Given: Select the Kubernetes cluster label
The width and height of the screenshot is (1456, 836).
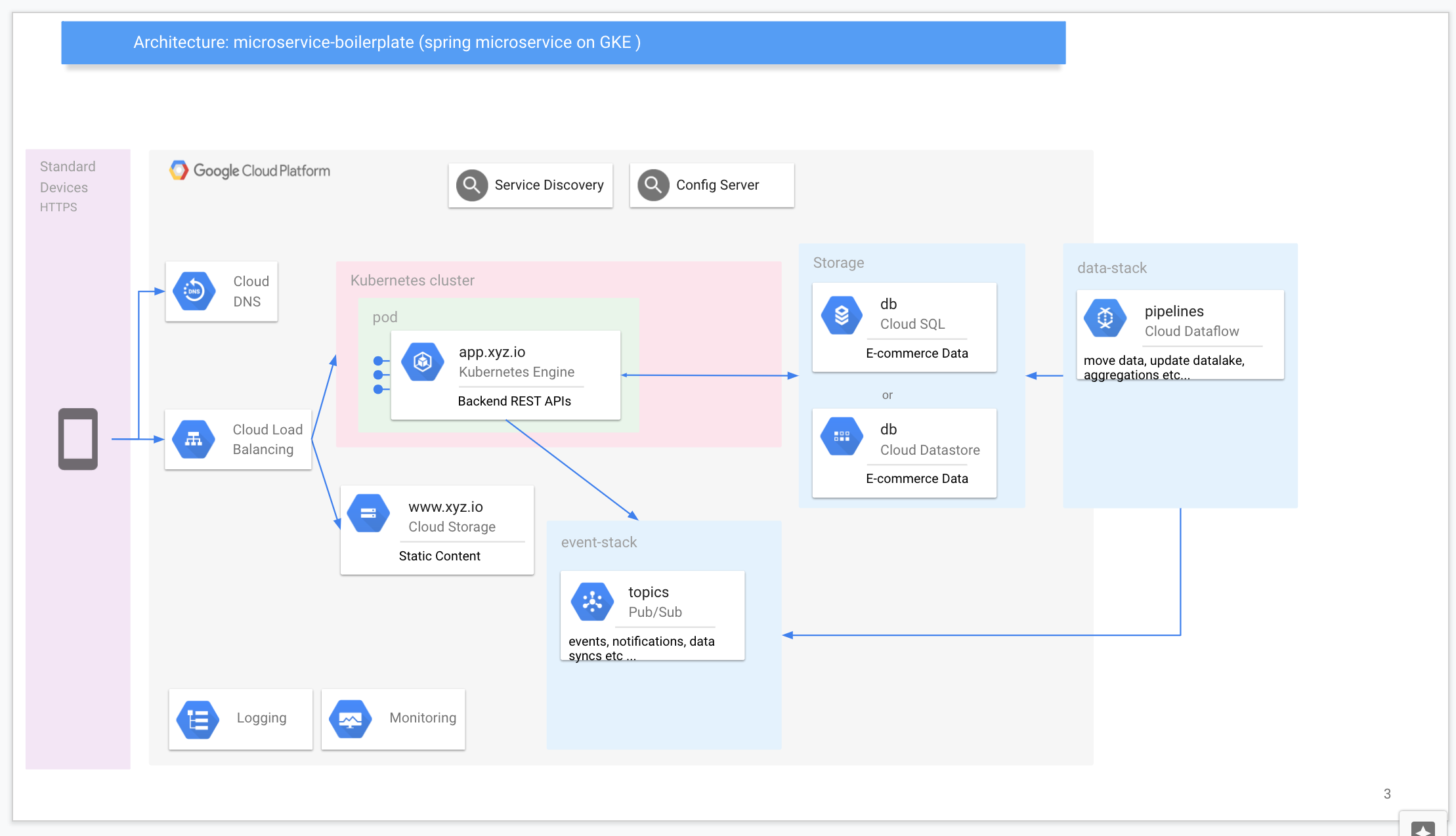Looking at the screenshot, I should 412,280.
